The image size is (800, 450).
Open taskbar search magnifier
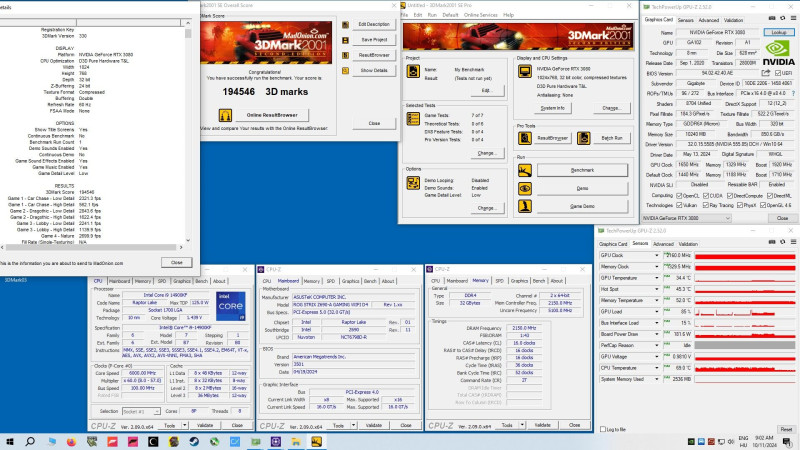[30, 441]
